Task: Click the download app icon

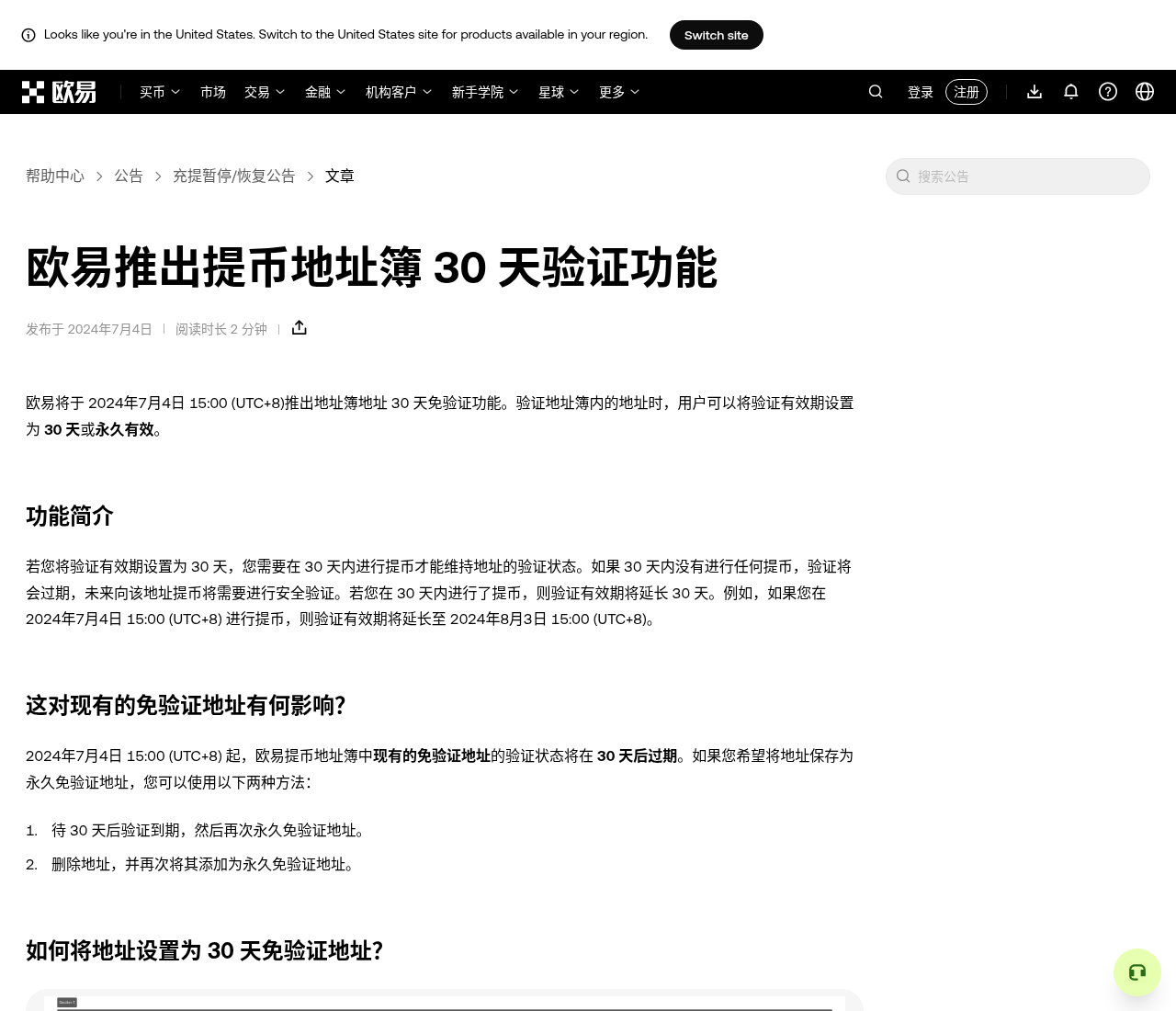Action: (x=1035, y=92)
